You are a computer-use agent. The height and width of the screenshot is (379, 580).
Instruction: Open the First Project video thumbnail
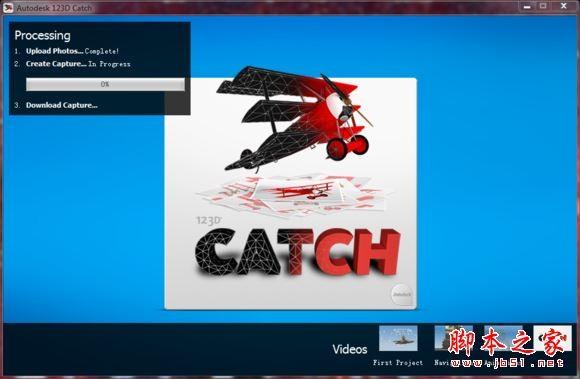398,338
